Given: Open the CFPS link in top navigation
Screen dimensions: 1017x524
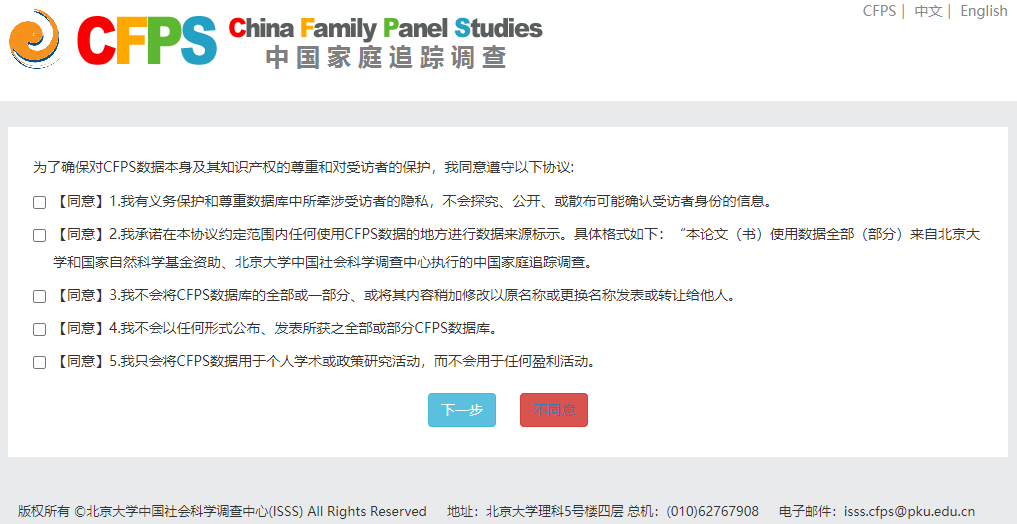Looking at the screenshot, I should [879, 11].
